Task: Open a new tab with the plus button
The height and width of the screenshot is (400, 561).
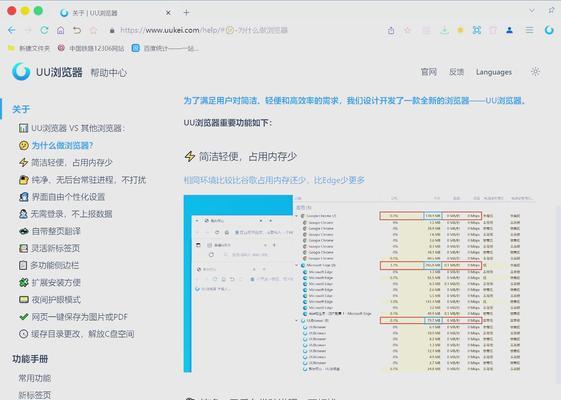Action: point(186,13)
